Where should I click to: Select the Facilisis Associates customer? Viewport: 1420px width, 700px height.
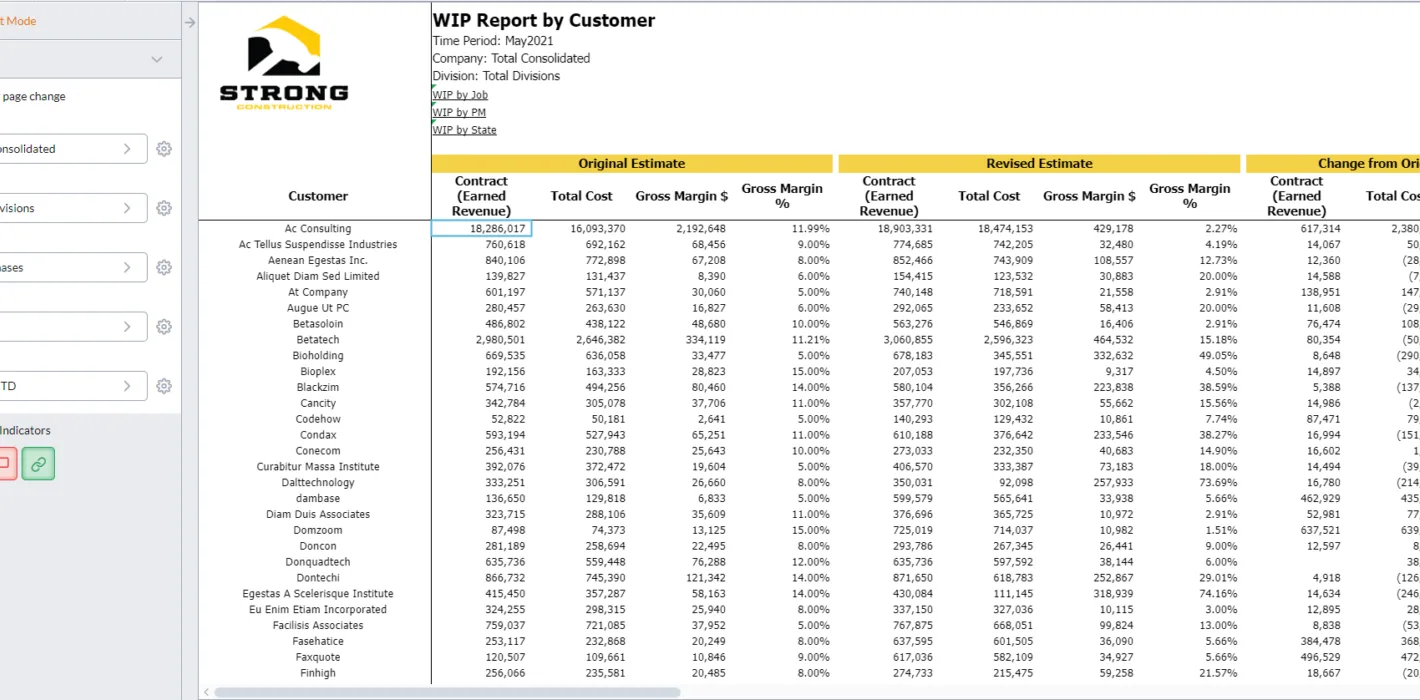point(318,625)
